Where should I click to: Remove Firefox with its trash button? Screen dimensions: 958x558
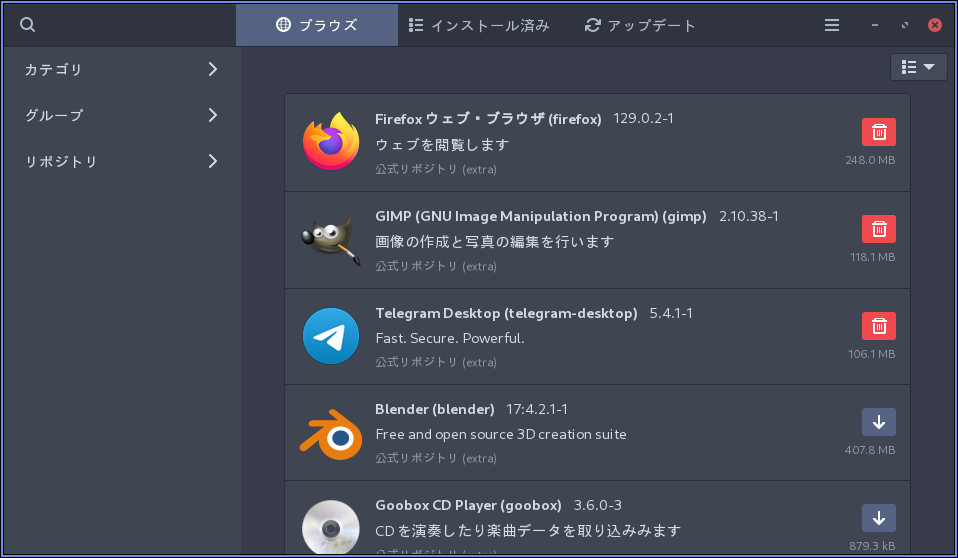(x=879, y=132)
